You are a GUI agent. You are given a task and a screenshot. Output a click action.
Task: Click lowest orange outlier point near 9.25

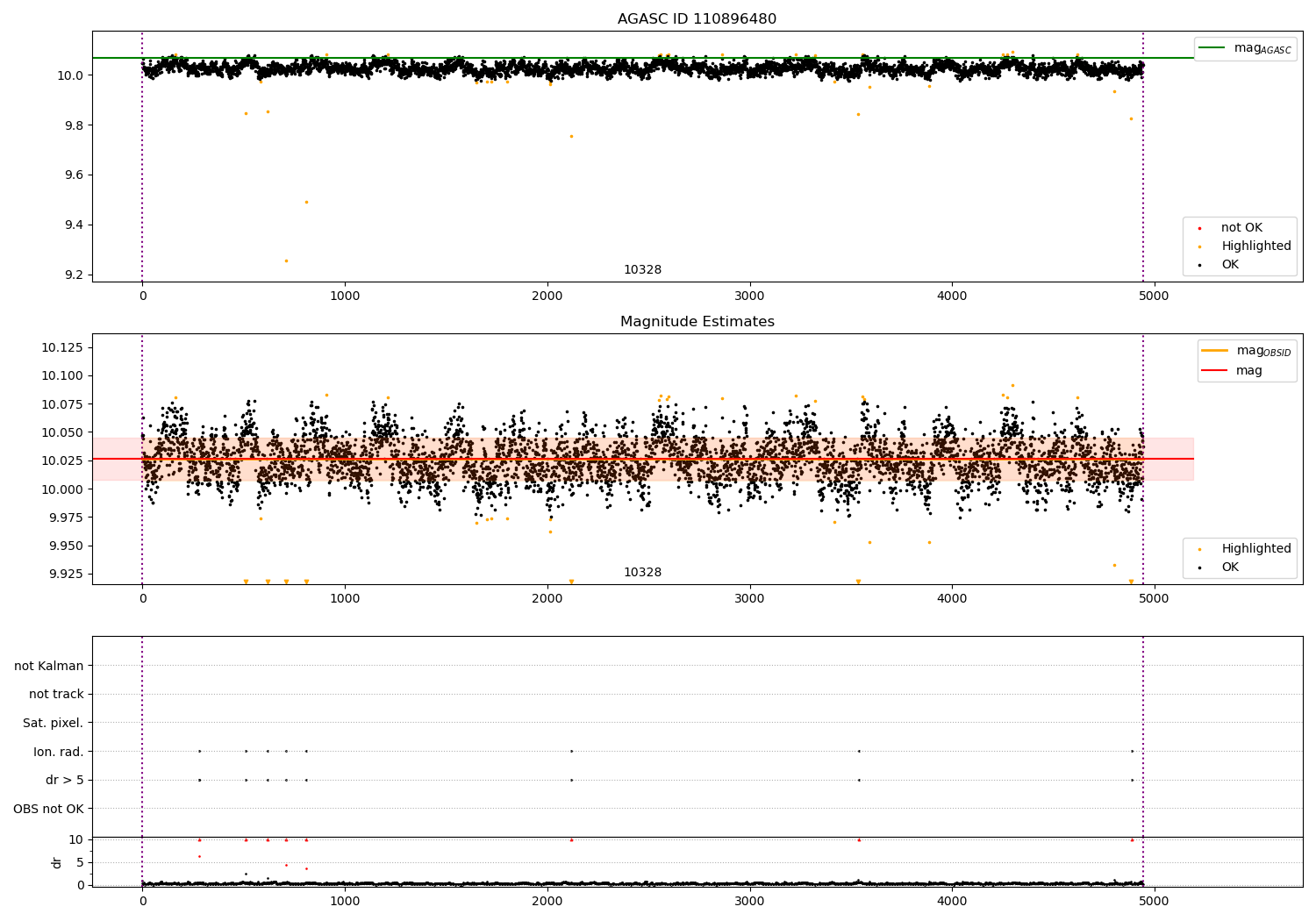pos(286,261)
